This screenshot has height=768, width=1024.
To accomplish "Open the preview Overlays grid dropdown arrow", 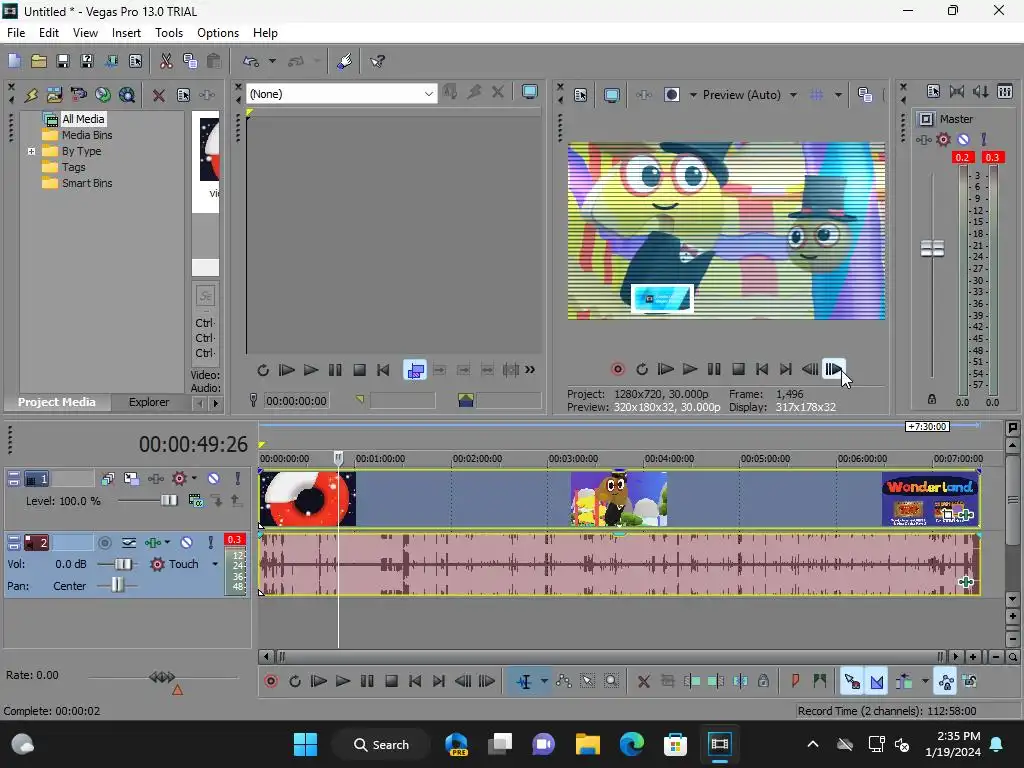I will [838, 95].
